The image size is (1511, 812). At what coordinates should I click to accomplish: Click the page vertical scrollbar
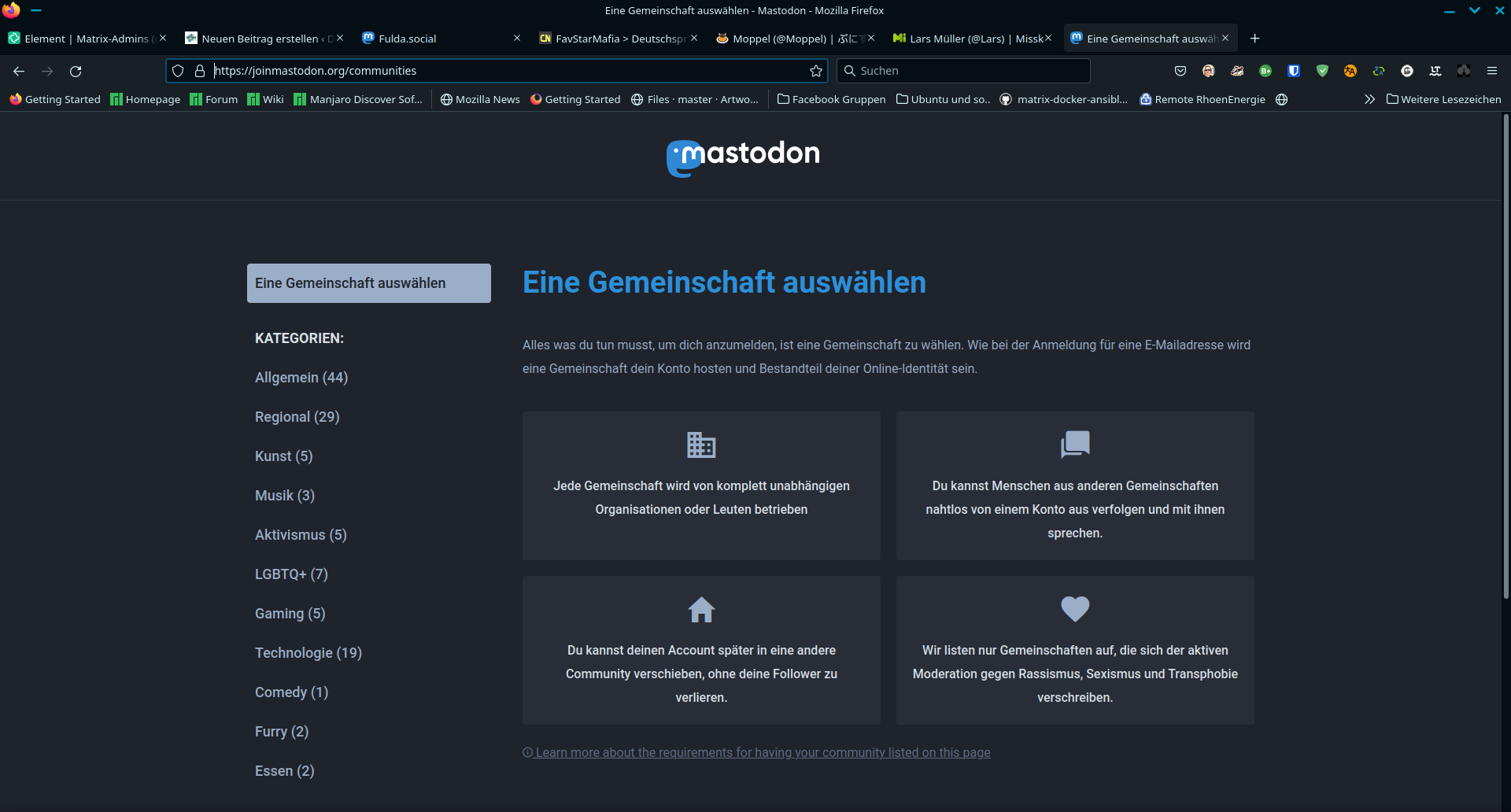[x=1505, y=356]
